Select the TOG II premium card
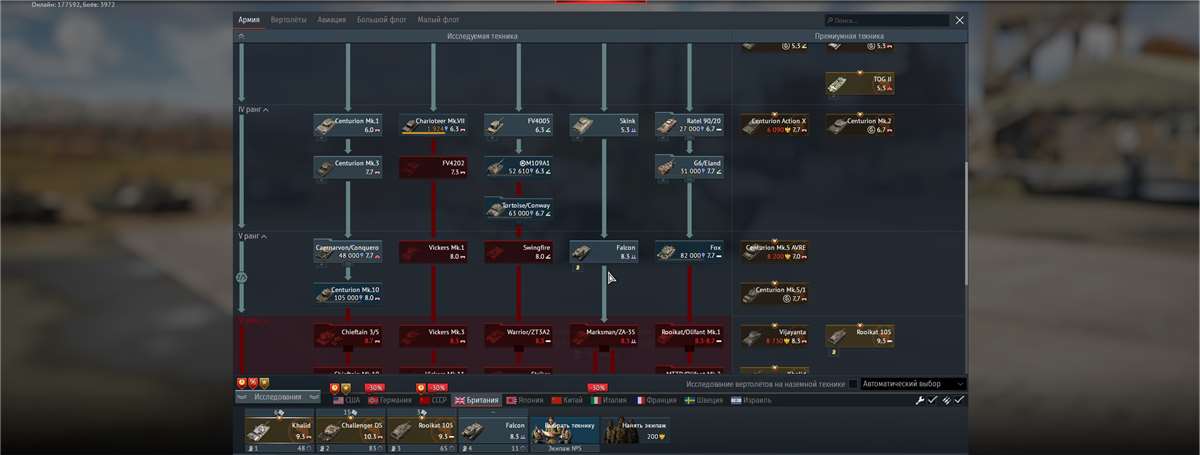Screen dimensions: 1200x455 tap(861, 83)
